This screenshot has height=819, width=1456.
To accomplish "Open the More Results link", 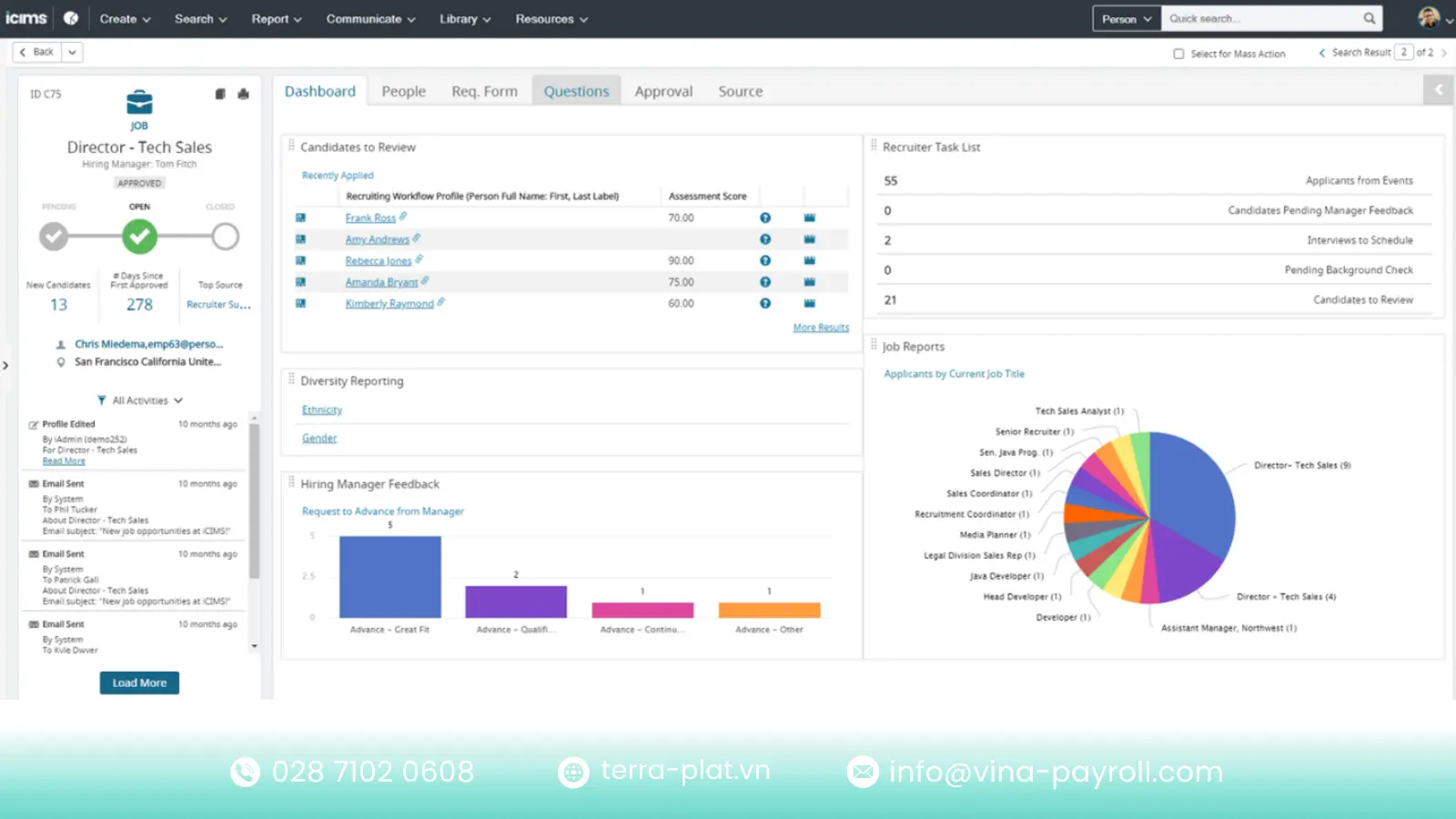I will point(821,328).
